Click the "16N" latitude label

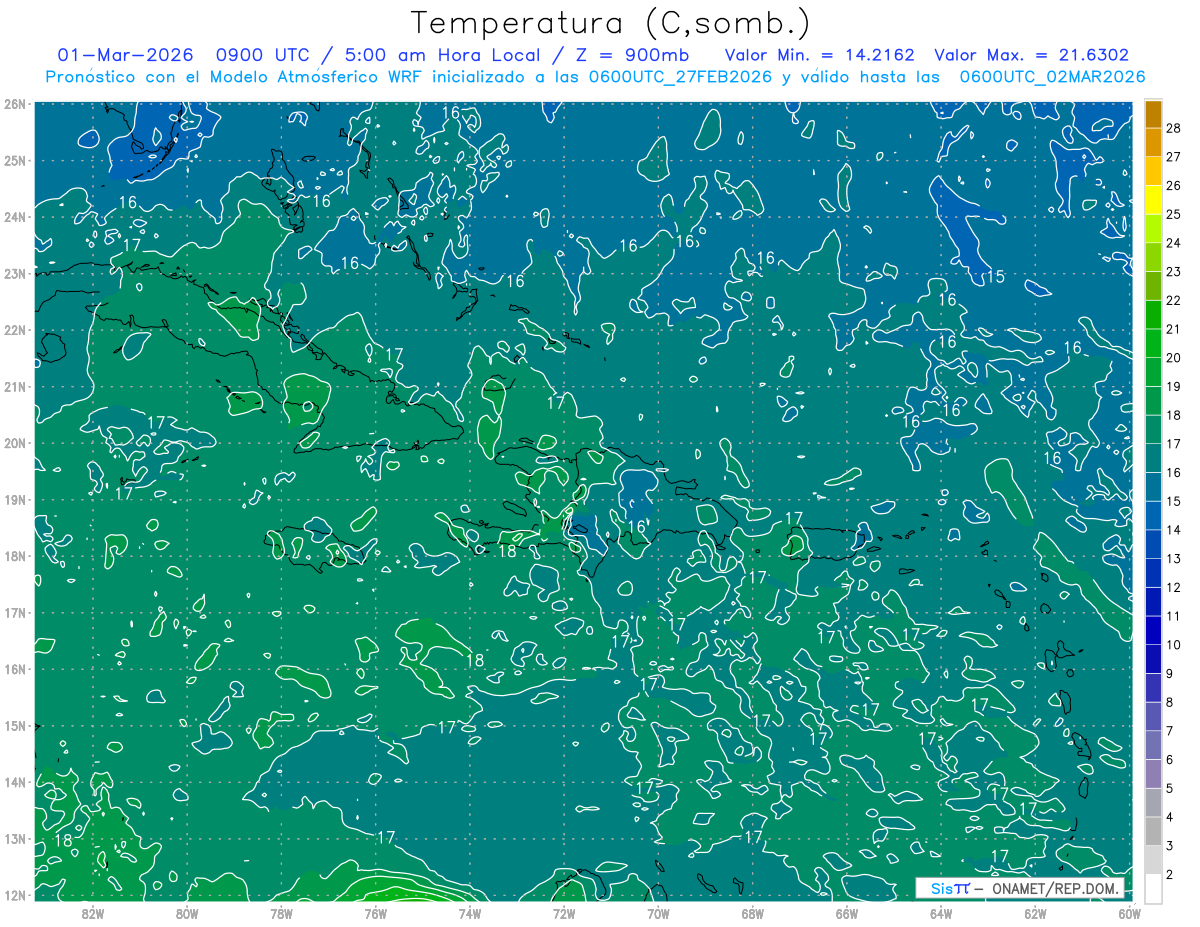tap(14, 669)
